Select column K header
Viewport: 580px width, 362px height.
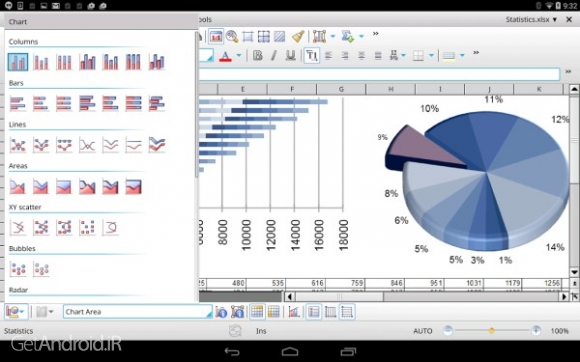[x=539, y=89]
